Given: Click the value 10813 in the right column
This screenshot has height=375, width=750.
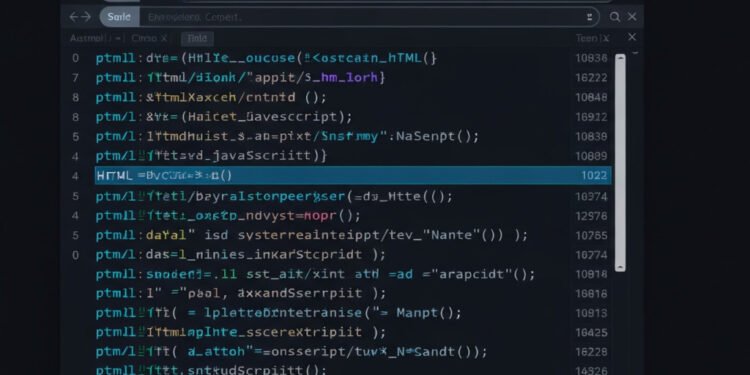Looking at the screenshot, I should point(591,313).
